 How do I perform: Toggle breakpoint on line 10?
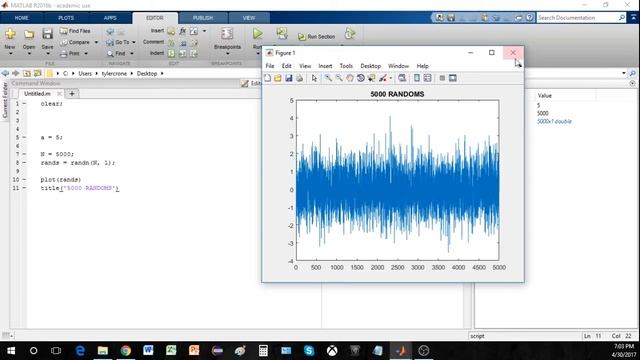(x=24, y=180)
